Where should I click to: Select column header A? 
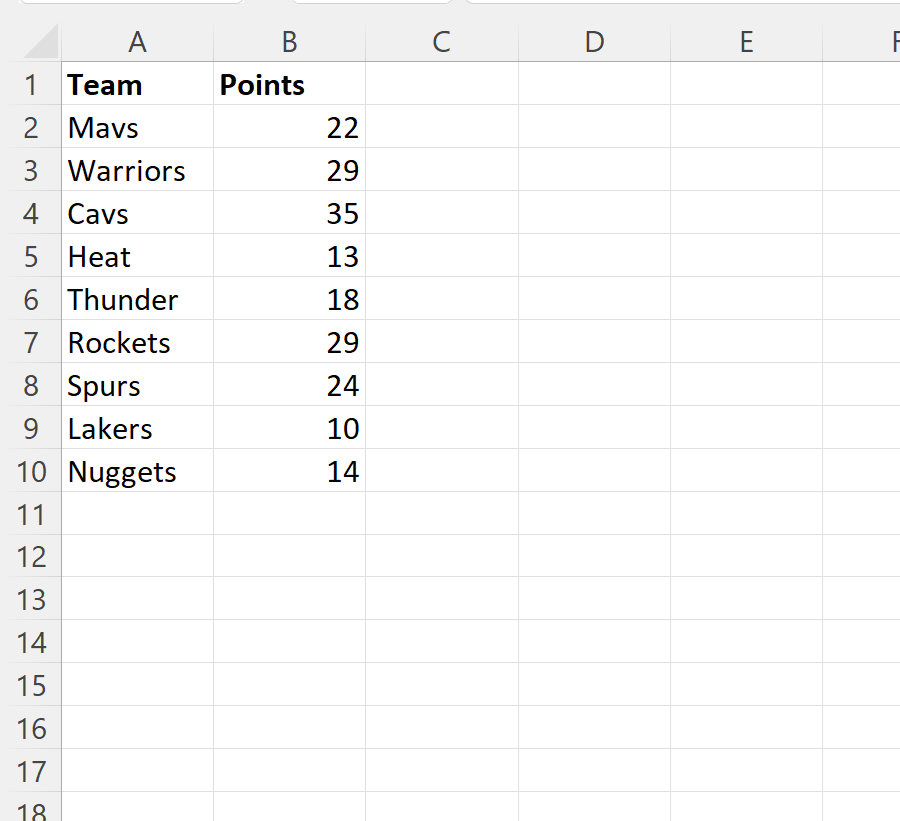click(x=137, y=42)
